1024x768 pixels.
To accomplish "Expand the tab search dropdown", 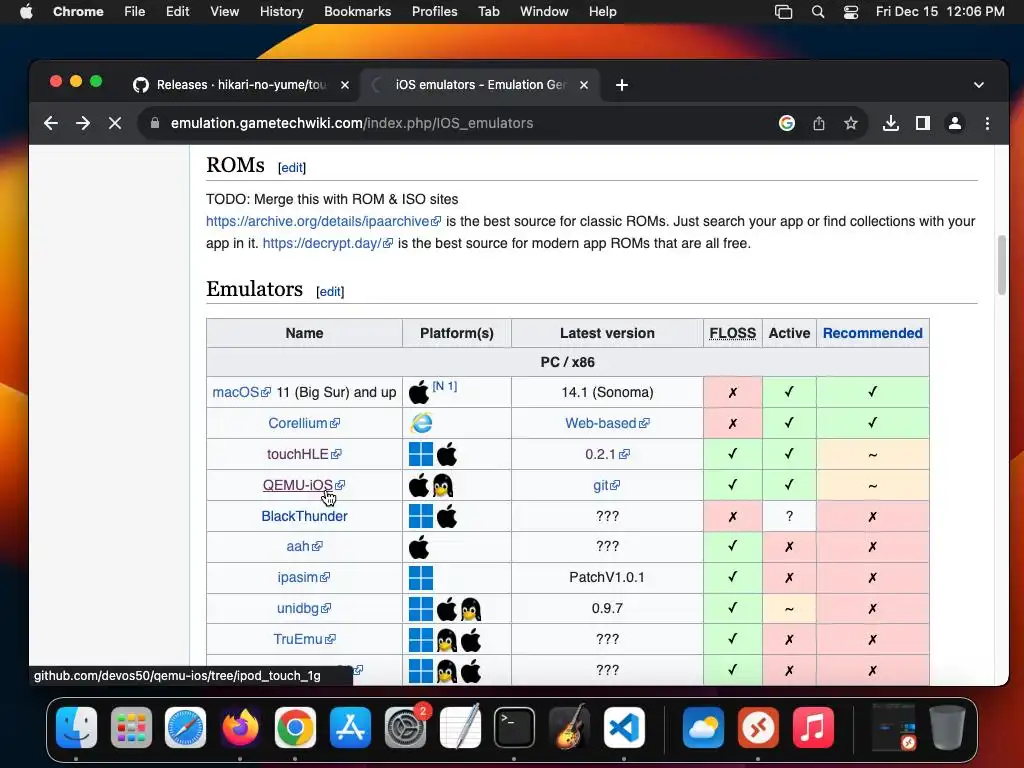I will click(x=979, y=85).
